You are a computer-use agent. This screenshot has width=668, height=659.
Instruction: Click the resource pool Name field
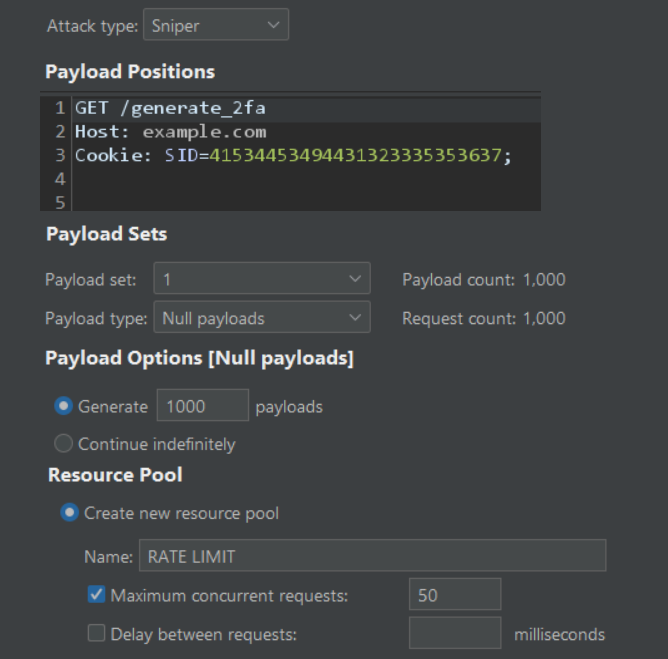point(373,555)
